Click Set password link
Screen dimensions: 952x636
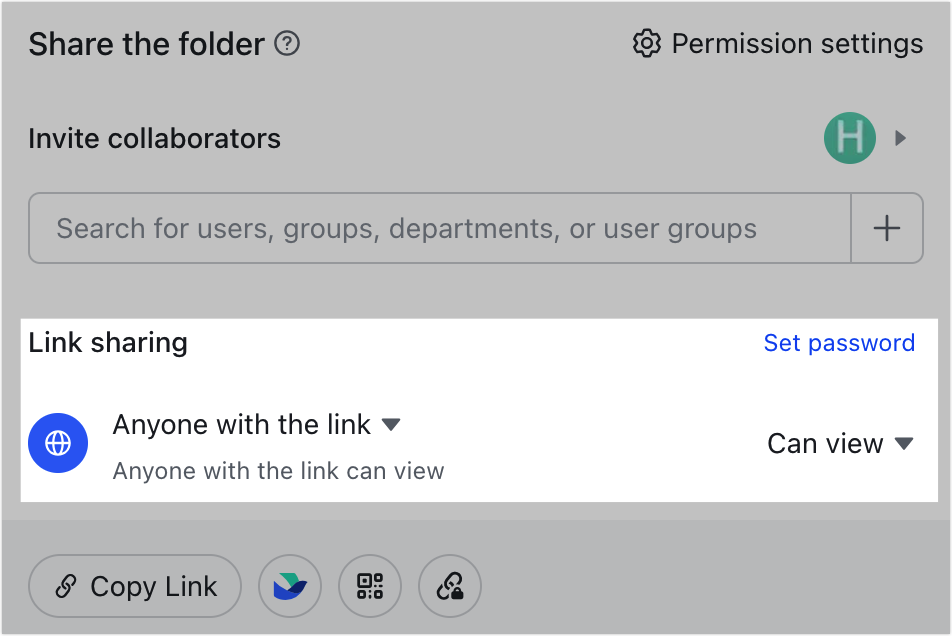[x=839, y=343]
